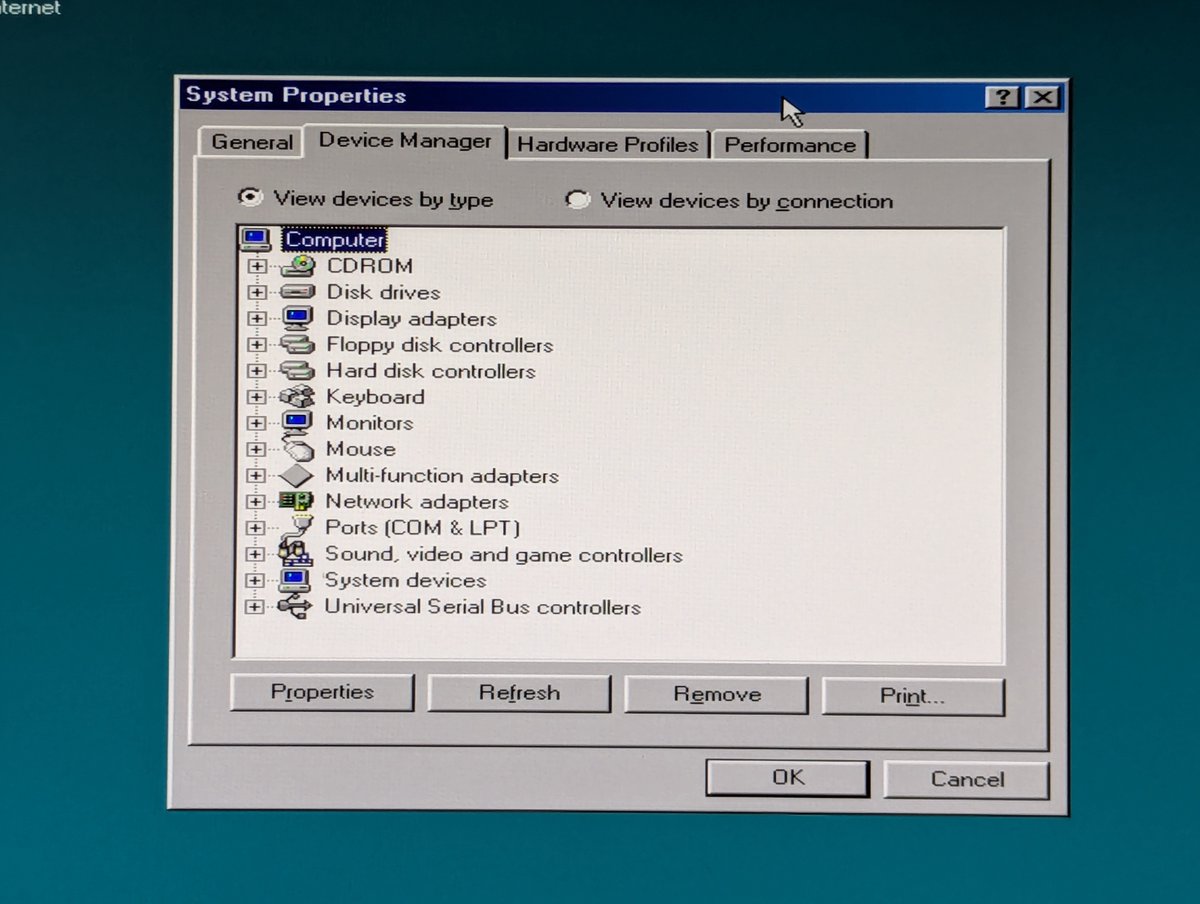Open the Hardware Profiles tab
This screenshot has height=904, width=1200.
(x=608, y=145)
